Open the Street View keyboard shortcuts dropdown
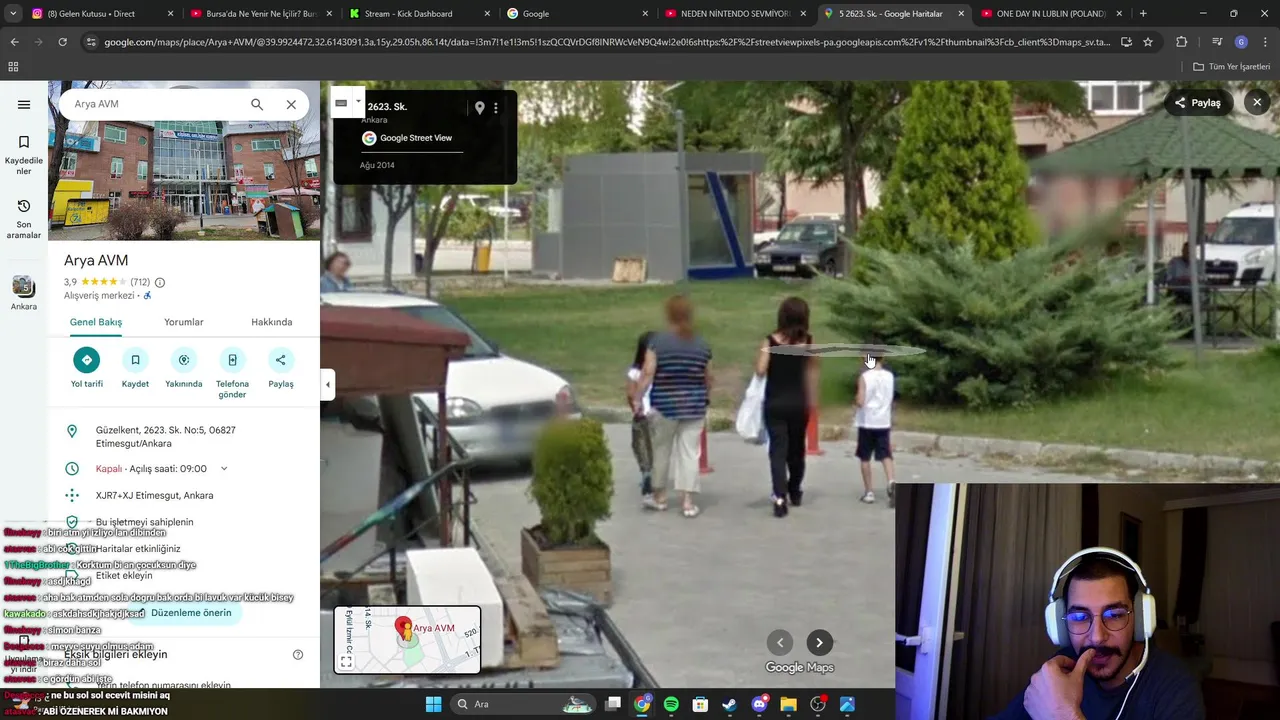 click(347, 102)
